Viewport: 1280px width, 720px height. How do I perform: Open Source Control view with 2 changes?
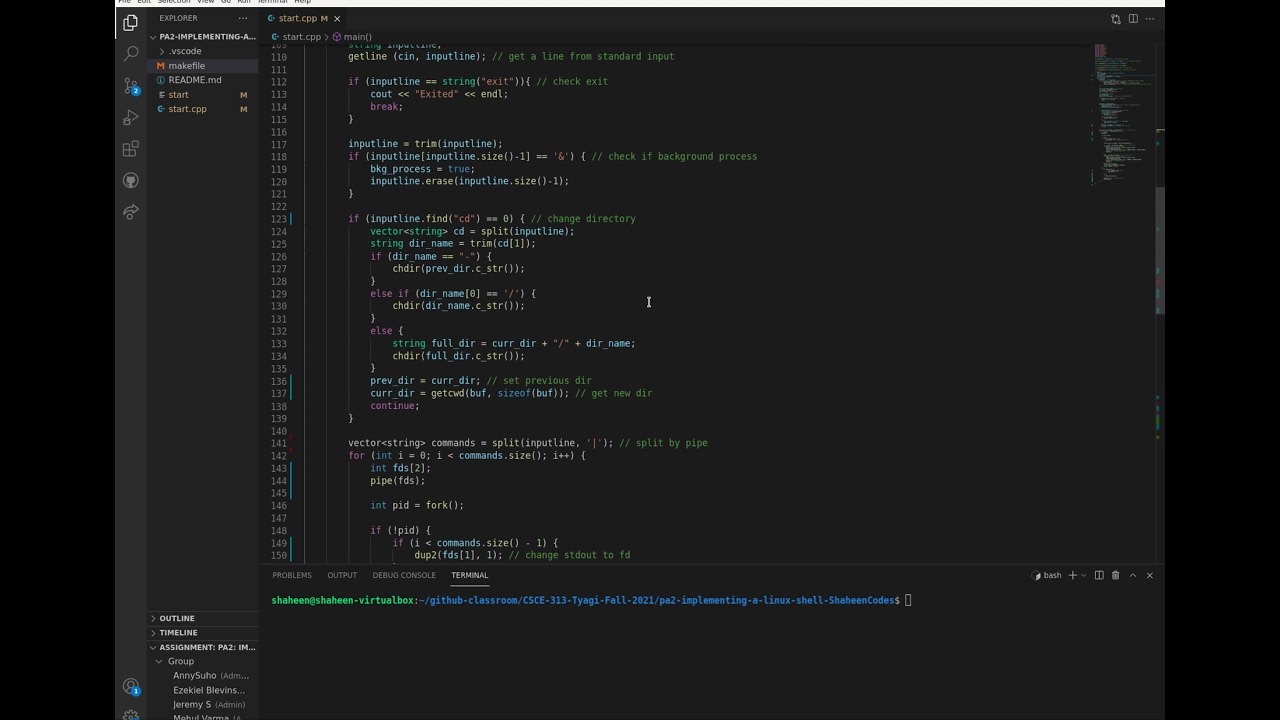(x=130, y=85)
